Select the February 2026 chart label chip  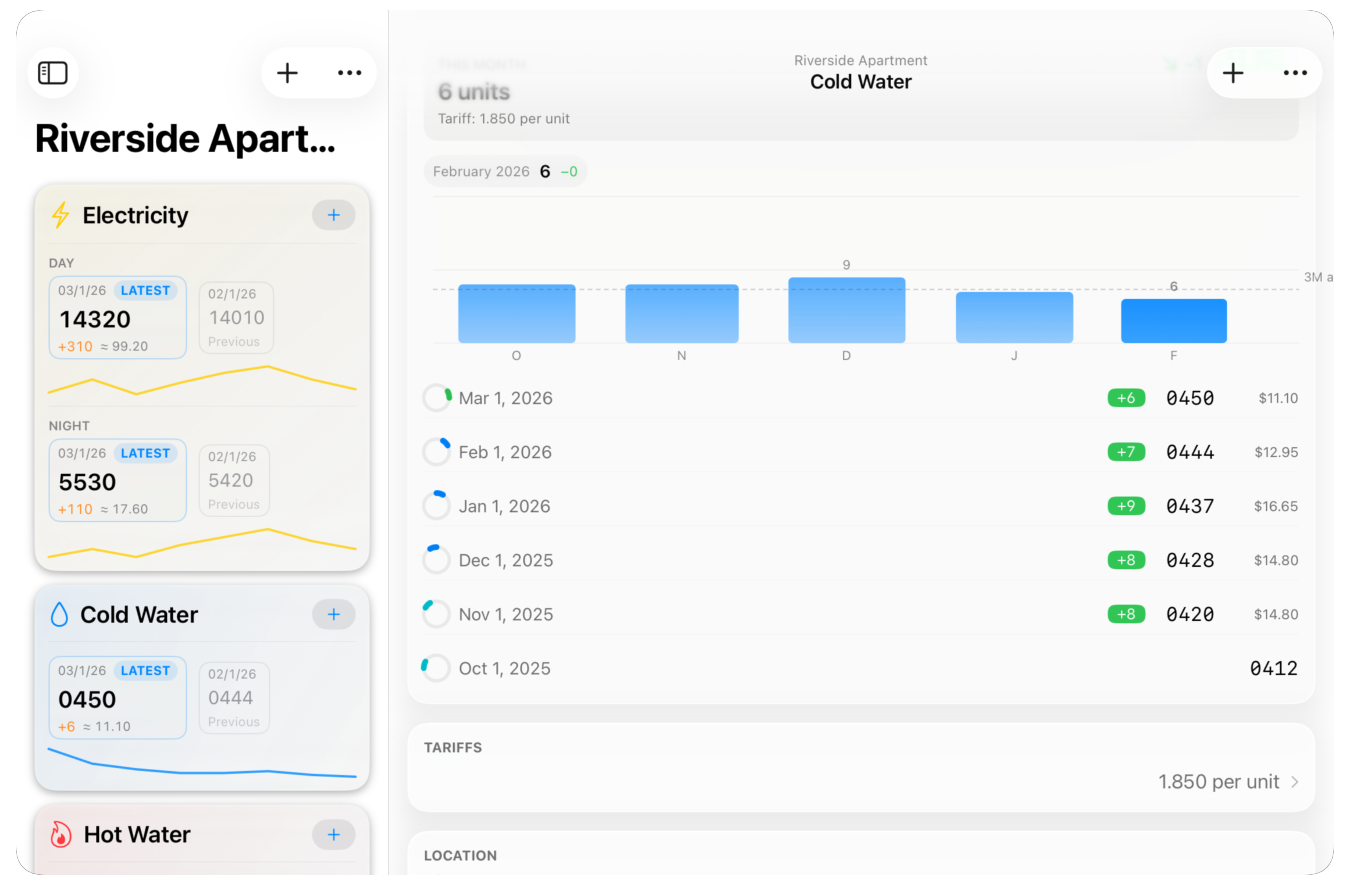point(505,171)
